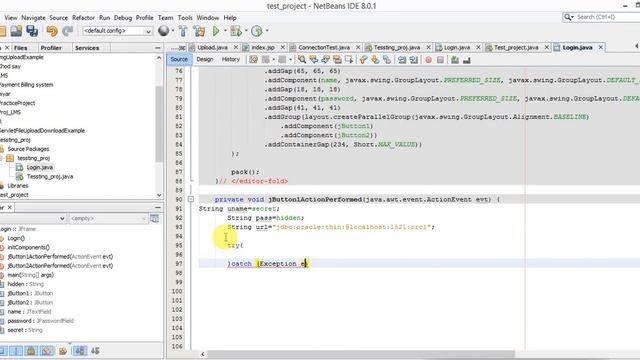Run the project with green play icon
Screen dimensions: 640x360
[x=216, y=31]
